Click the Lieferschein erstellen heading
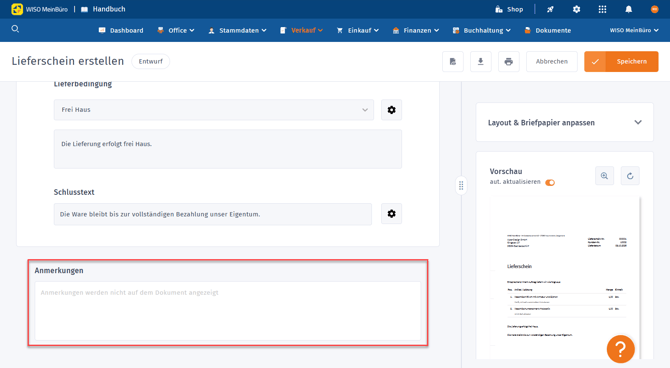The image size is (670, 368). click(68, 61)
